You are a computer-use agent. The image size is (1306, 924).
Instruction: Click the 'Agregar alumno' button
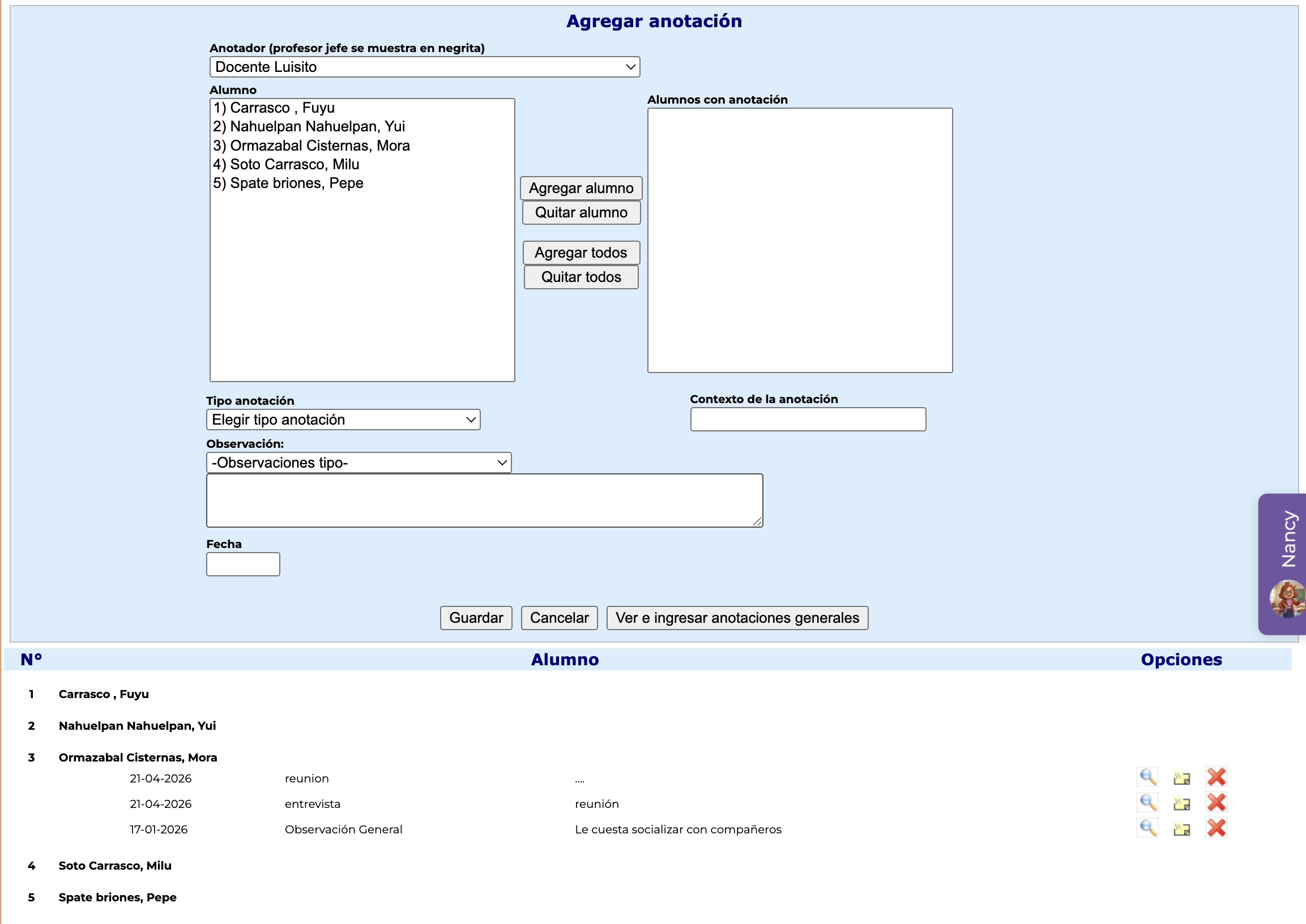click(x=581, y=189)
